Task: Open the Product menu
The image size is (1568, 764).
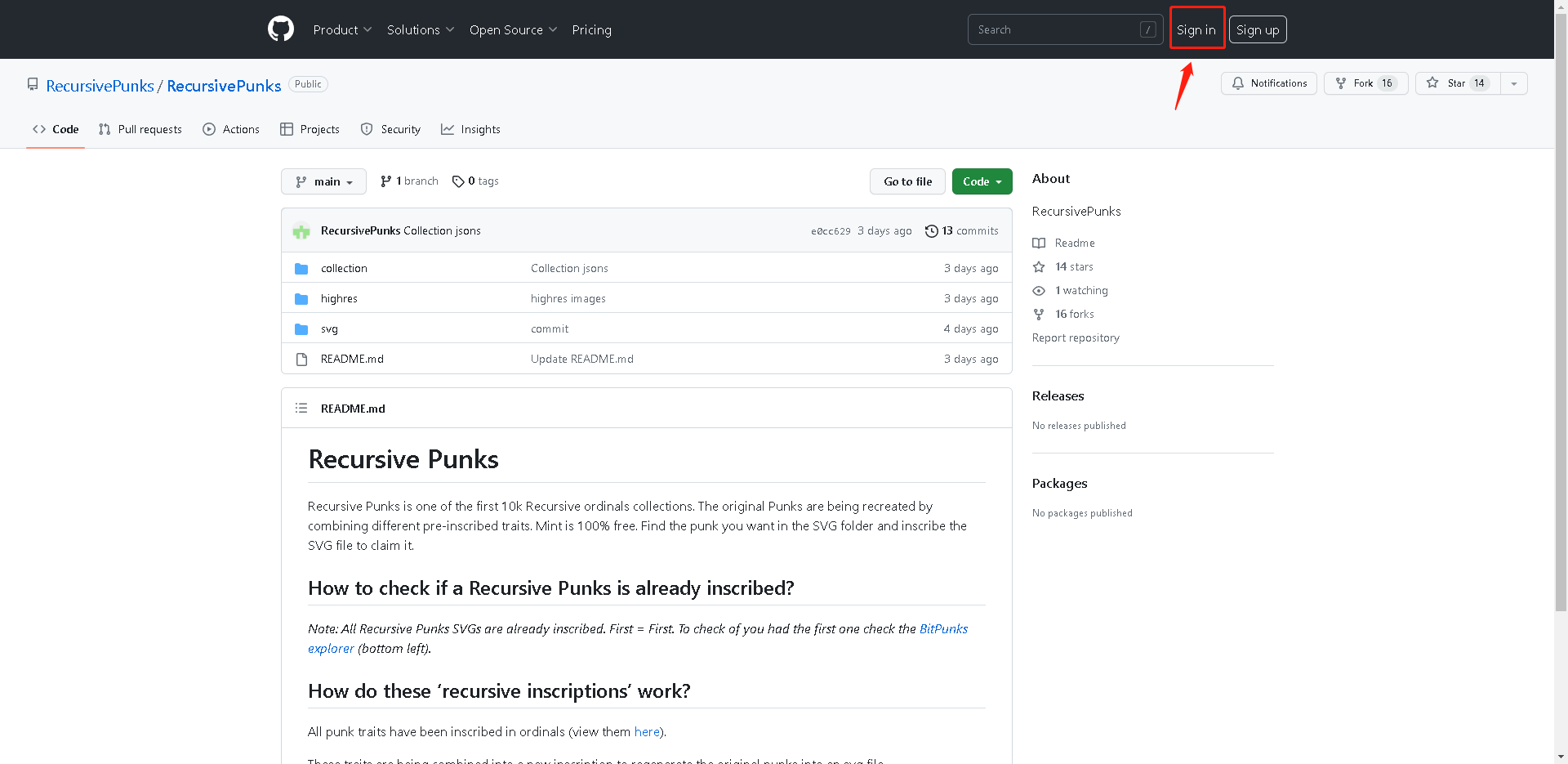Action: click(342, 29)
